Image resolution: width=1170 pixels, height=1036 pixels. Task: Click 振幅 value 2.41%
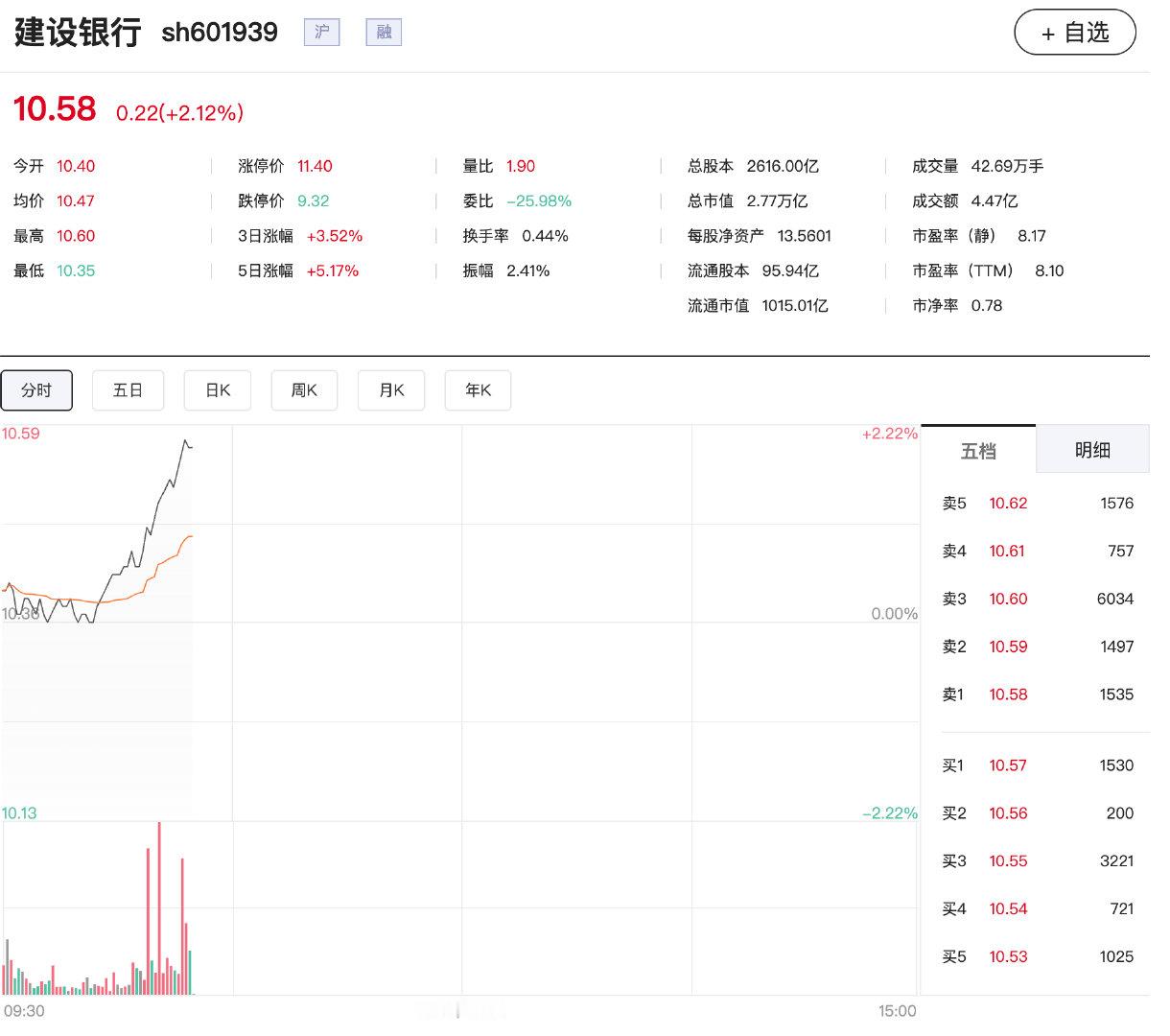[x=528, y=271]
